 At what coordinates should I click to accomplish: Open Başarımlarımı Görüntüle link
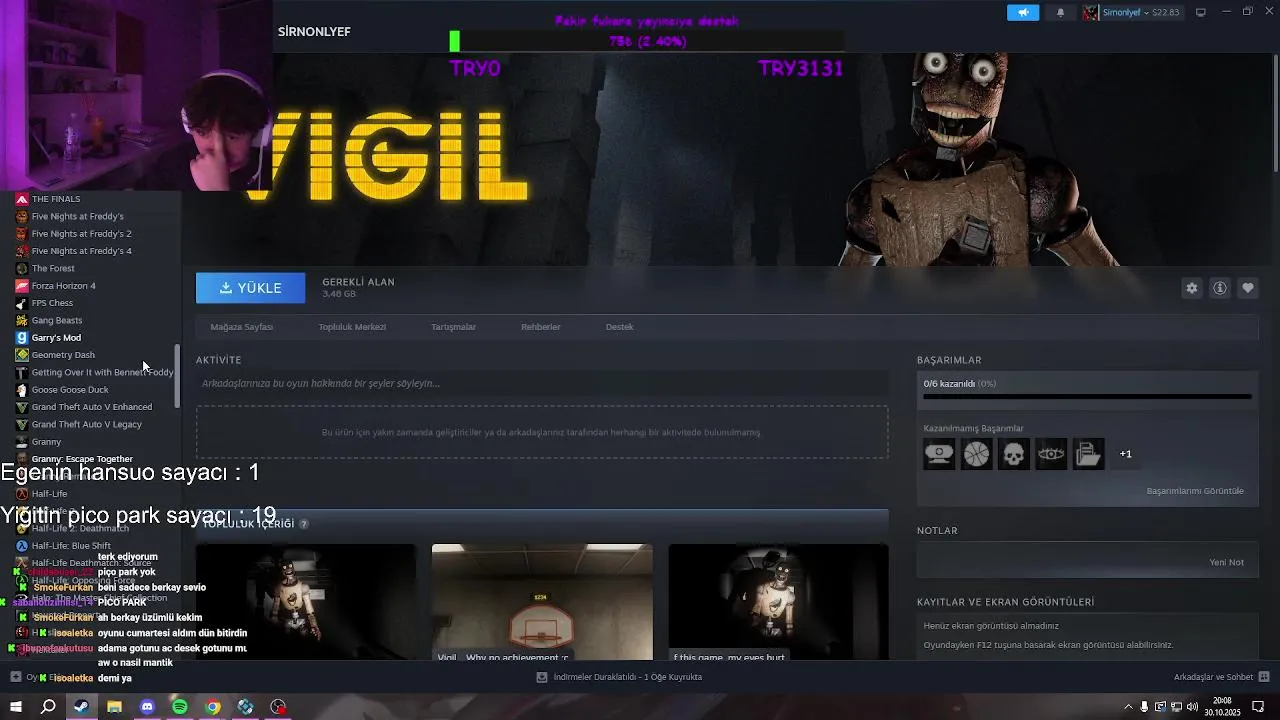(x=1195, y=491)
